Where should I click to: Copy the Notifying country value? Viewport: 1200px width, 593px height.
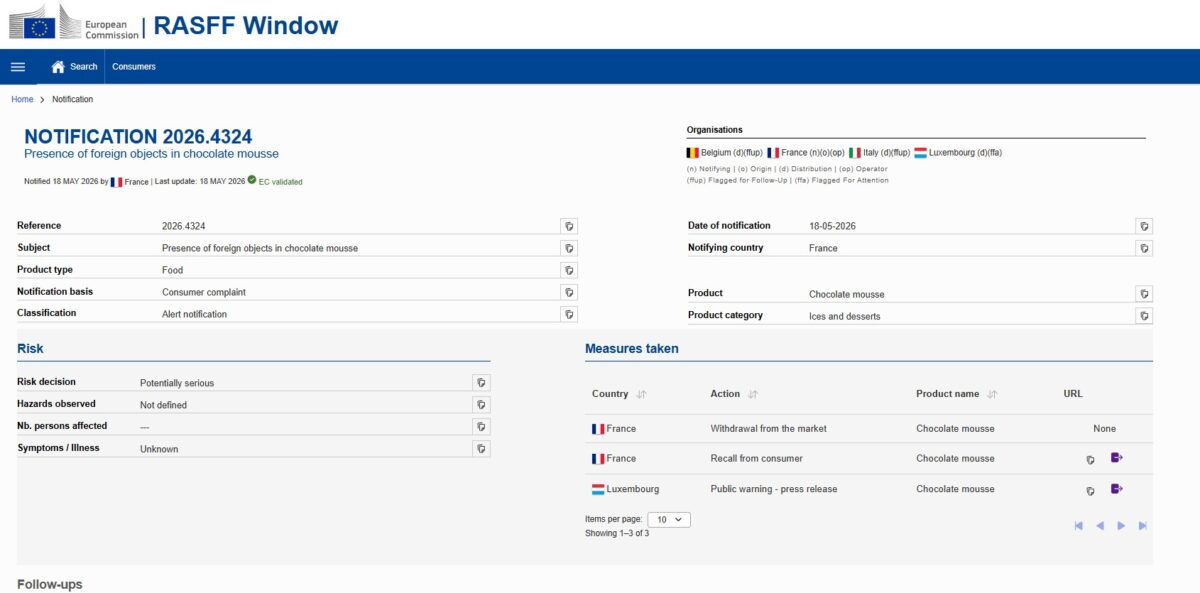1144,248
